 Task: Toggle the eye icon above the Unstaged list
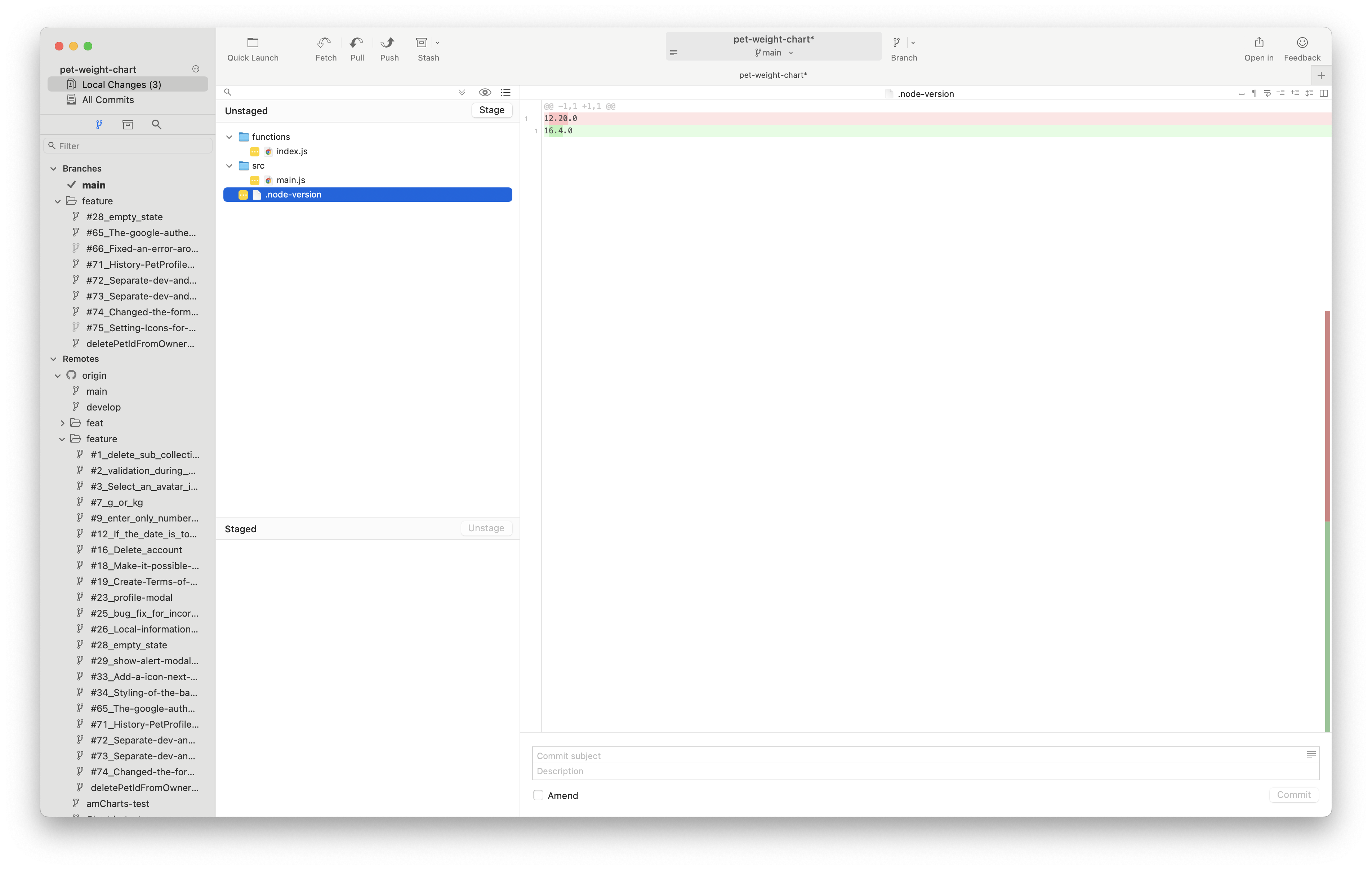[485, 92]
